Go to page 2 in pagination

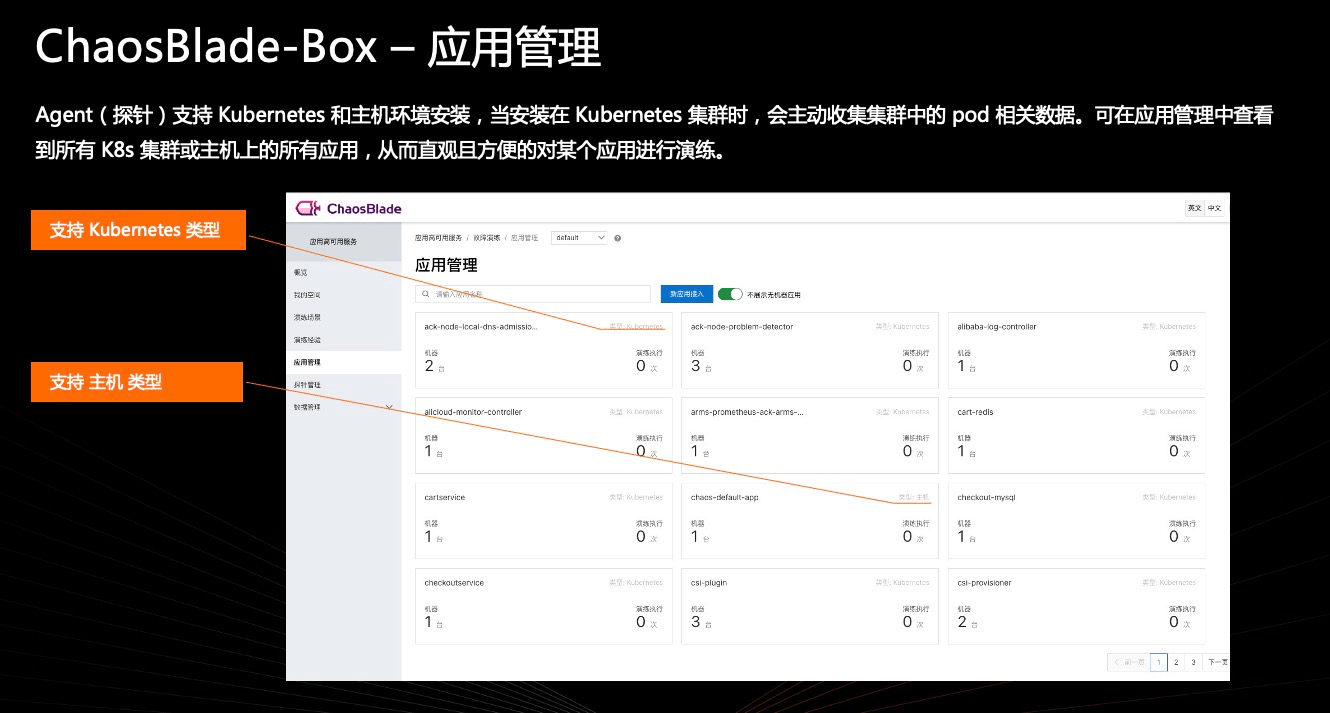tap(1176, 662)
